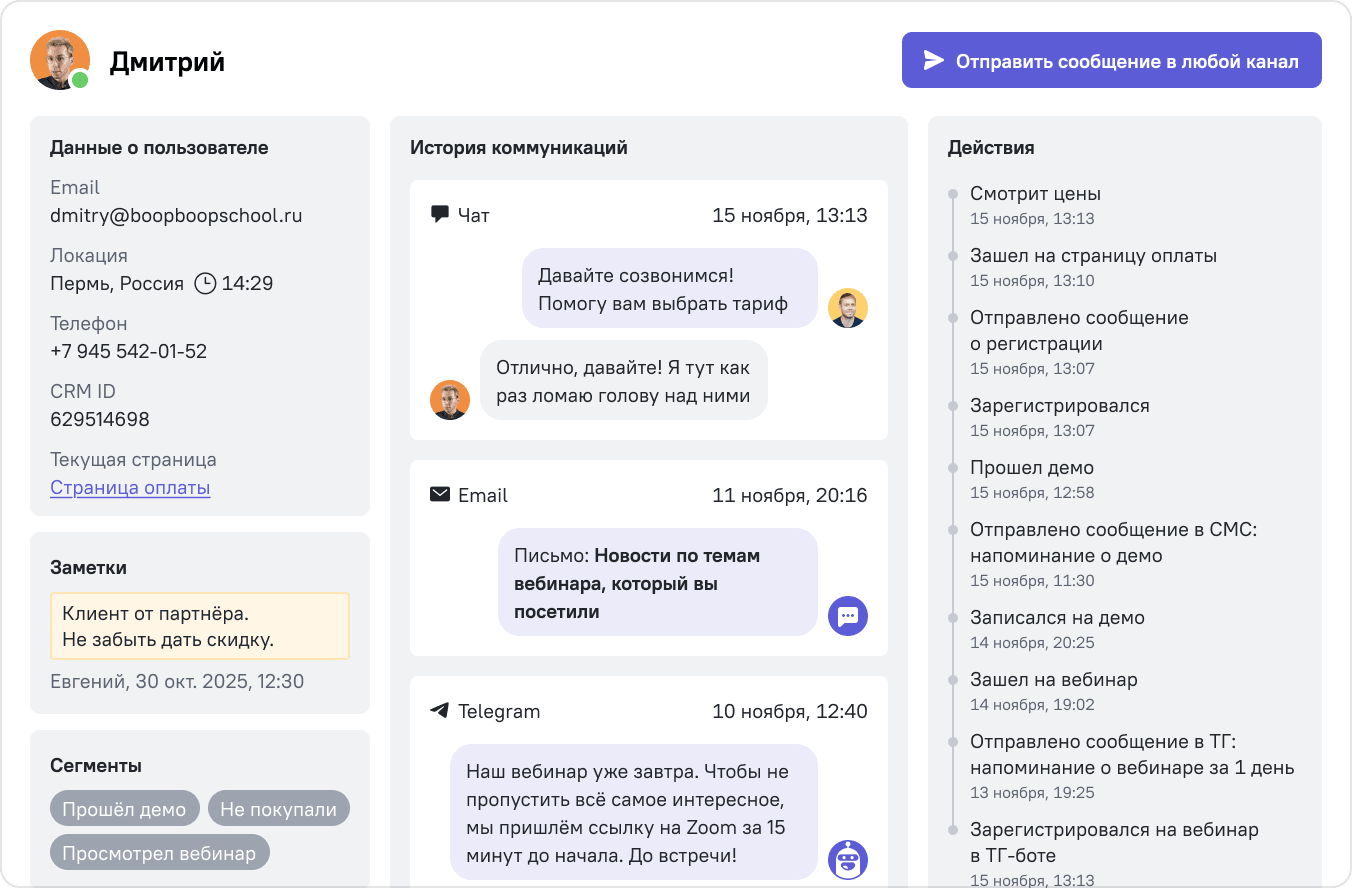Open the email 'Новости по темам вебинара'
The width and height of the screenshot is (1352, 888).
[658, 582]
